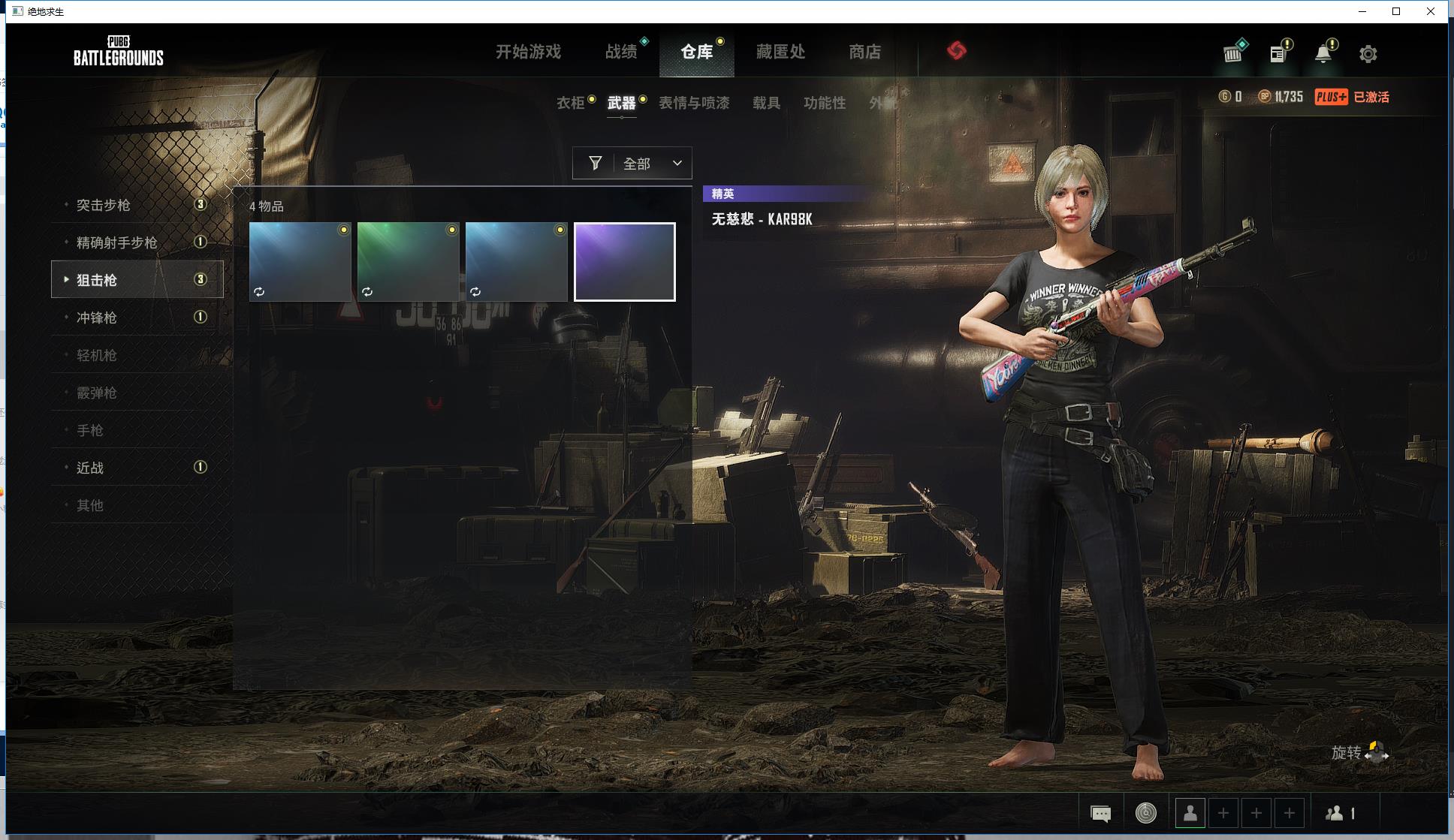Select the 突击步枪 category
The height and width of the screenshot is (840, 1454).
137,205
